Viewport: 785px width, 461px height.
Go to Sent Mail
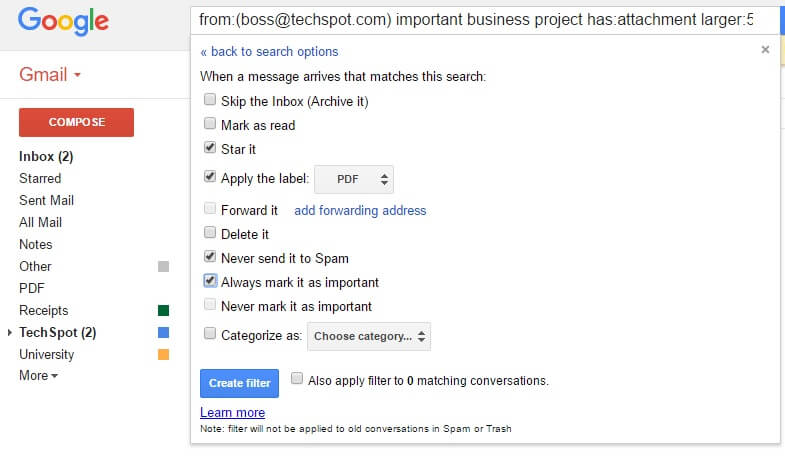point(47,200)
